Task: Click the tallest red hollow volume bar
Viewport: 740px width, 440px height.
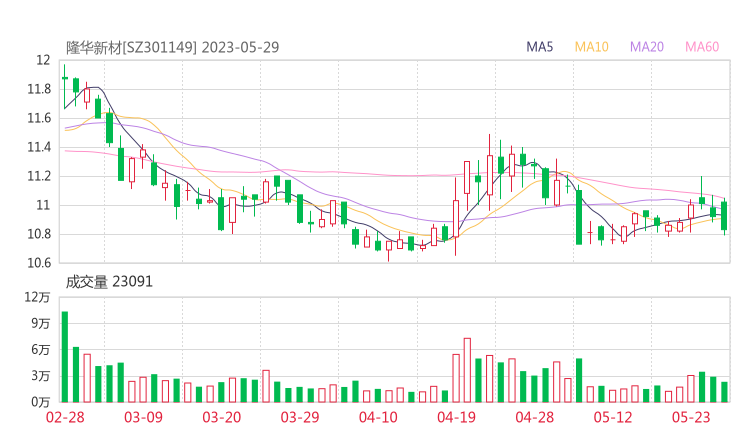Action: coord(467,370)
